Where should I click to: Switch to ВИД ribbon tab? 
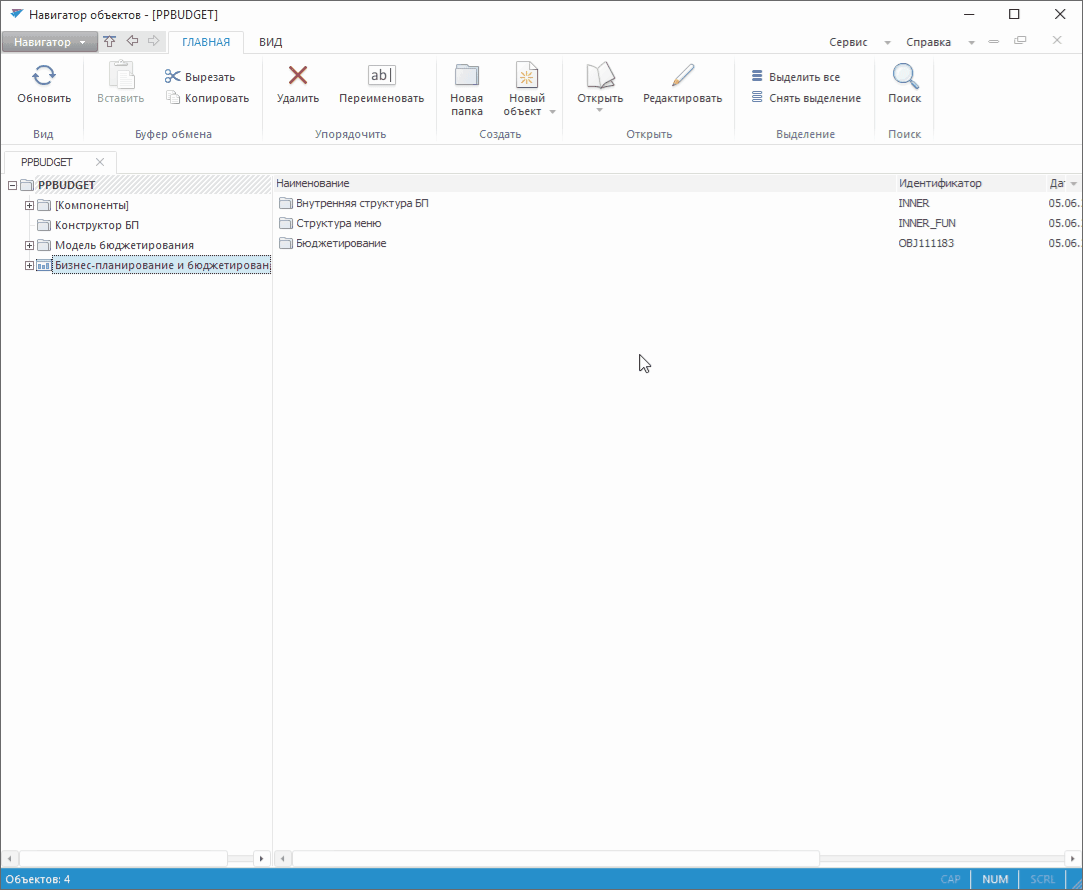[x=271, y=42]
